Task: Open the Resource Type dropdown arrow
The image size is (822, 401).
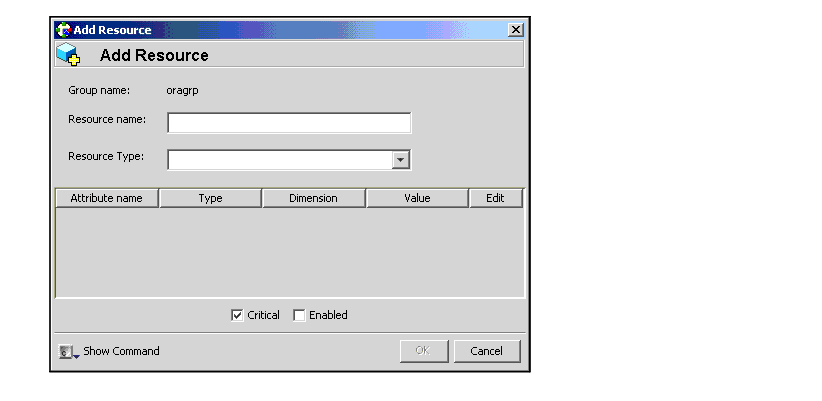Action: (401, 160)
